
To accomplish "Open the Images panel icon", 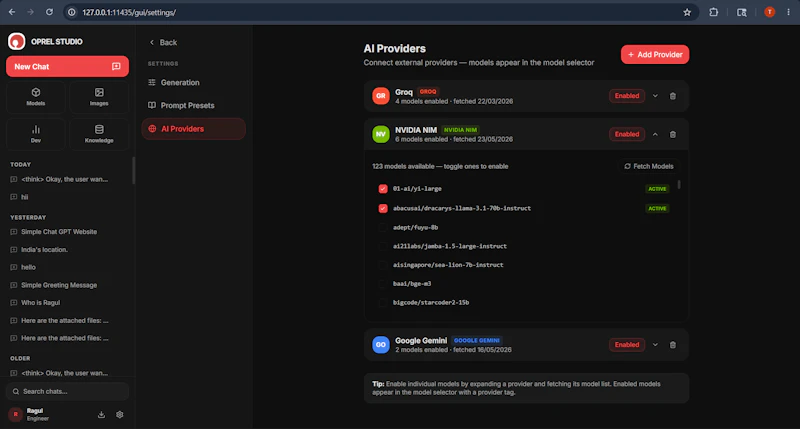I will coord(99,96).
